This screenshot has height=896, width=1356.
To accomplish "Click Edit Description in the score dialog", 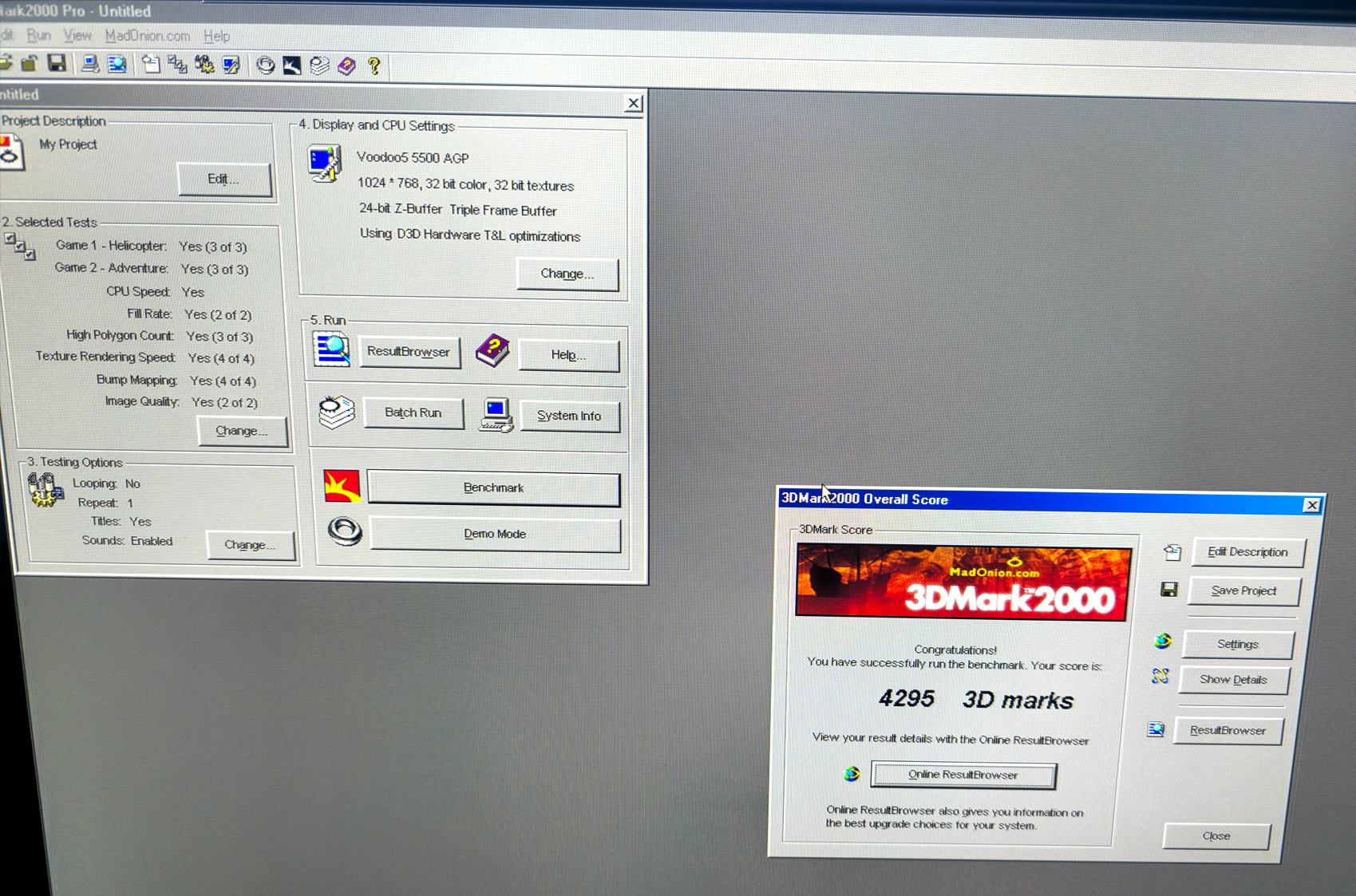I will tap(1248, 552).
